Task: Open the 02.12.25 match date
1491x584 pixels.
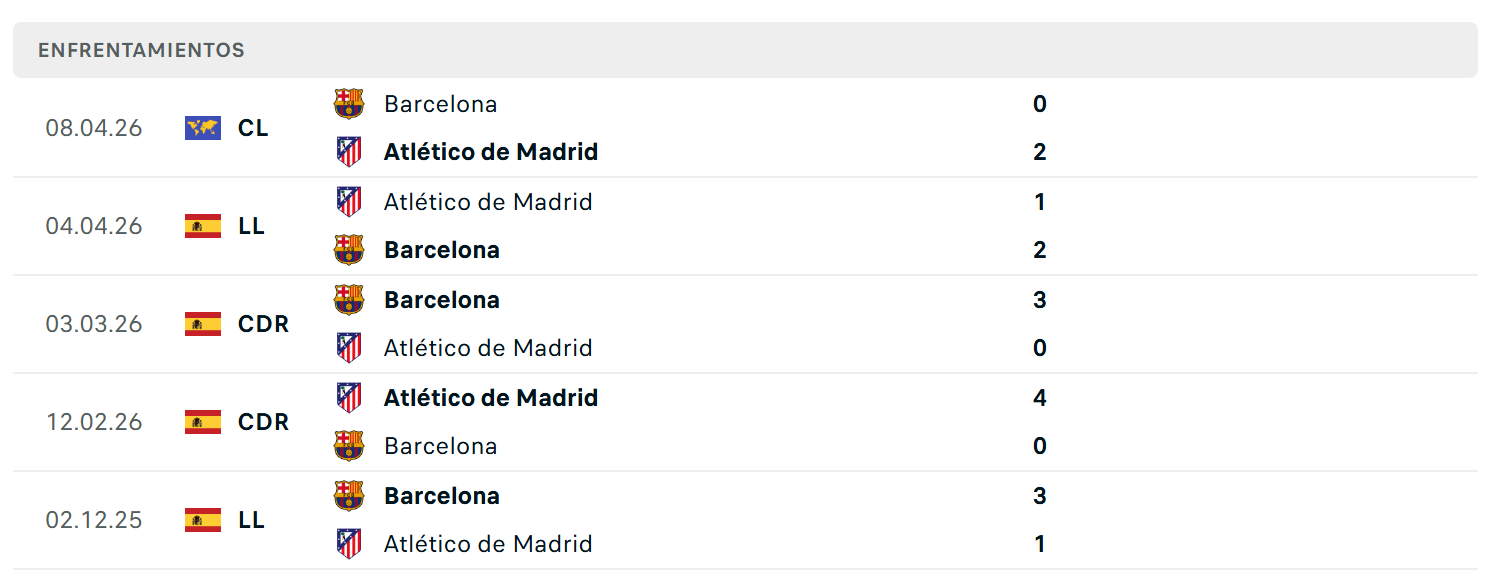Action: (x=94, y=520)
